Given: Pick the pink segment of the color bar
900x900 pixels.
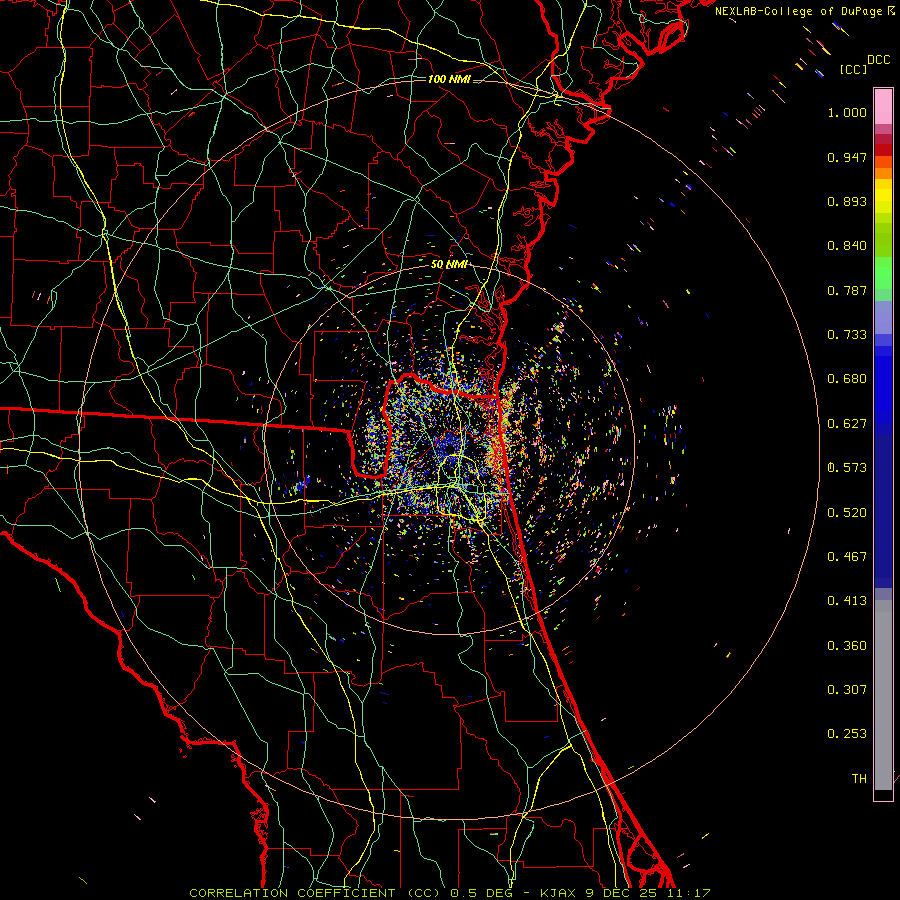Looking at the screenshot, I should tap(883, 107).
